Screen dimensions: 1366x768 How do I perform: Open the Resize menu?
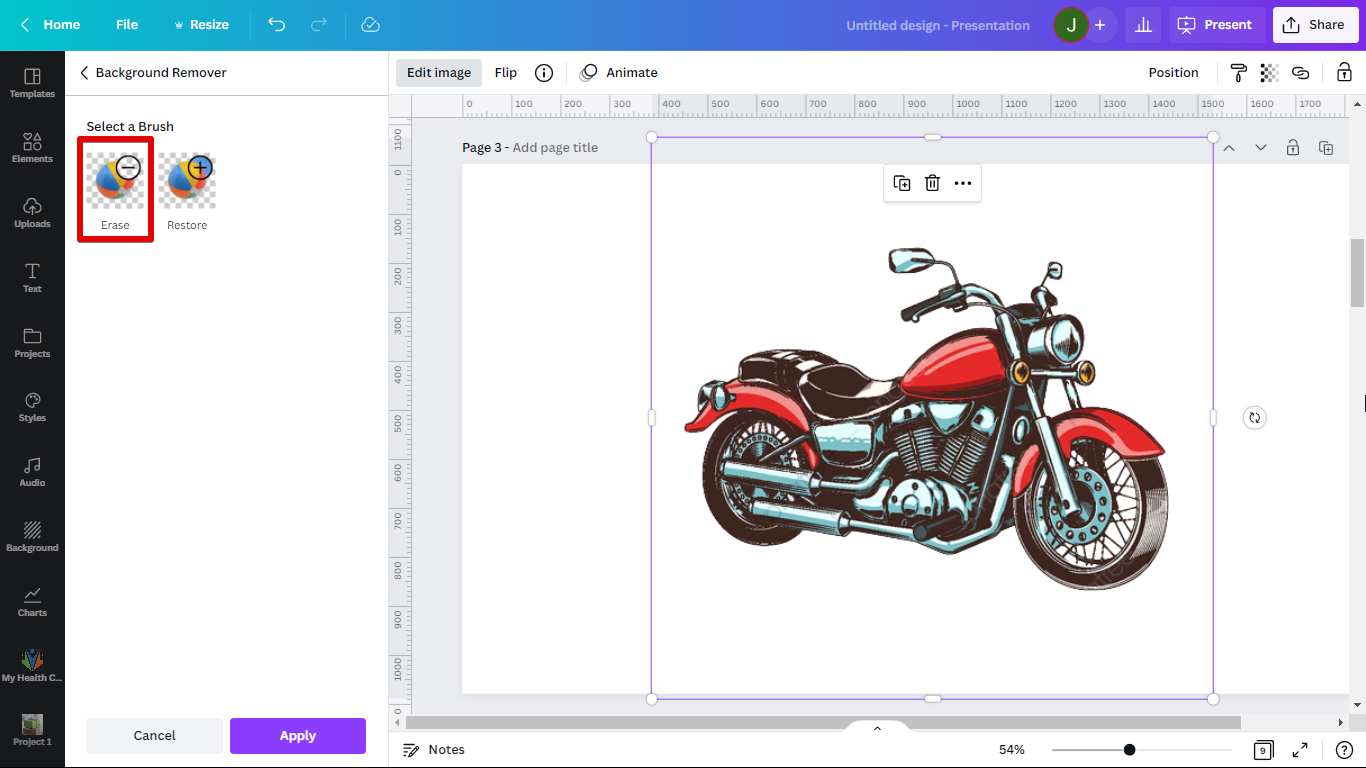[x=201, y=25]
